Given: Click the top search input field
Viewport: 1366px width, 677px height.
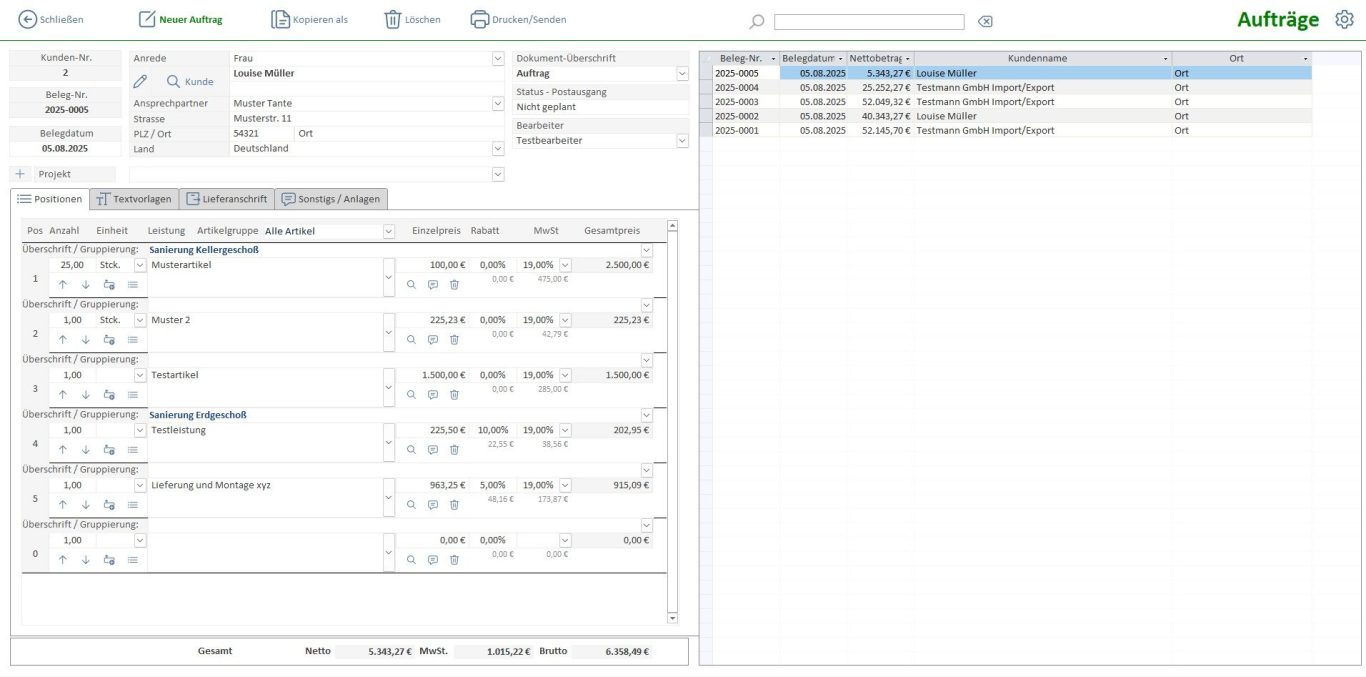Looking at the screenshot, I should click(x=869, y=22).
